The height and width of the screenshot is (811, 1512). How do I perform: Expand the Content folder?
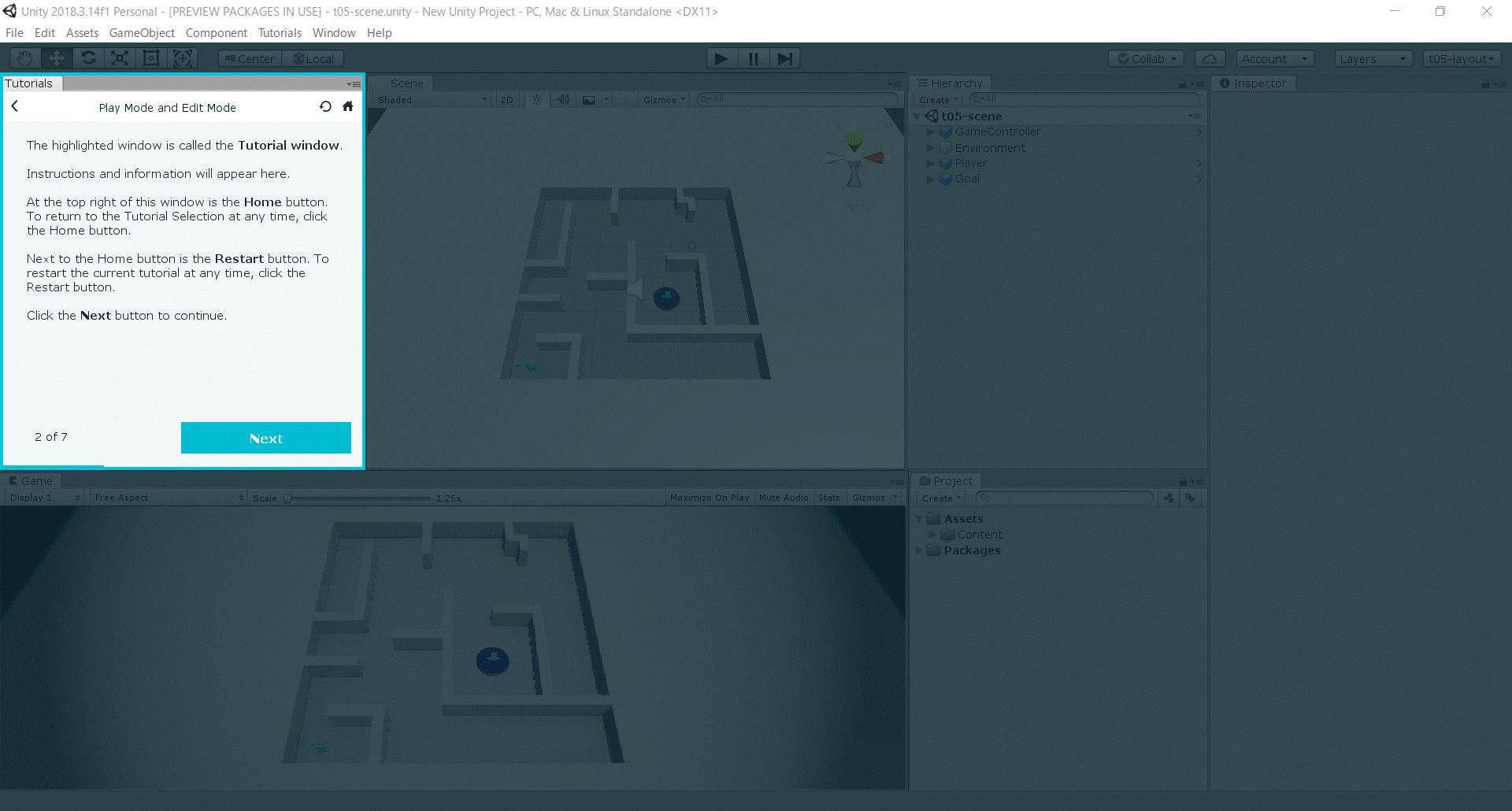click(932, 535)
